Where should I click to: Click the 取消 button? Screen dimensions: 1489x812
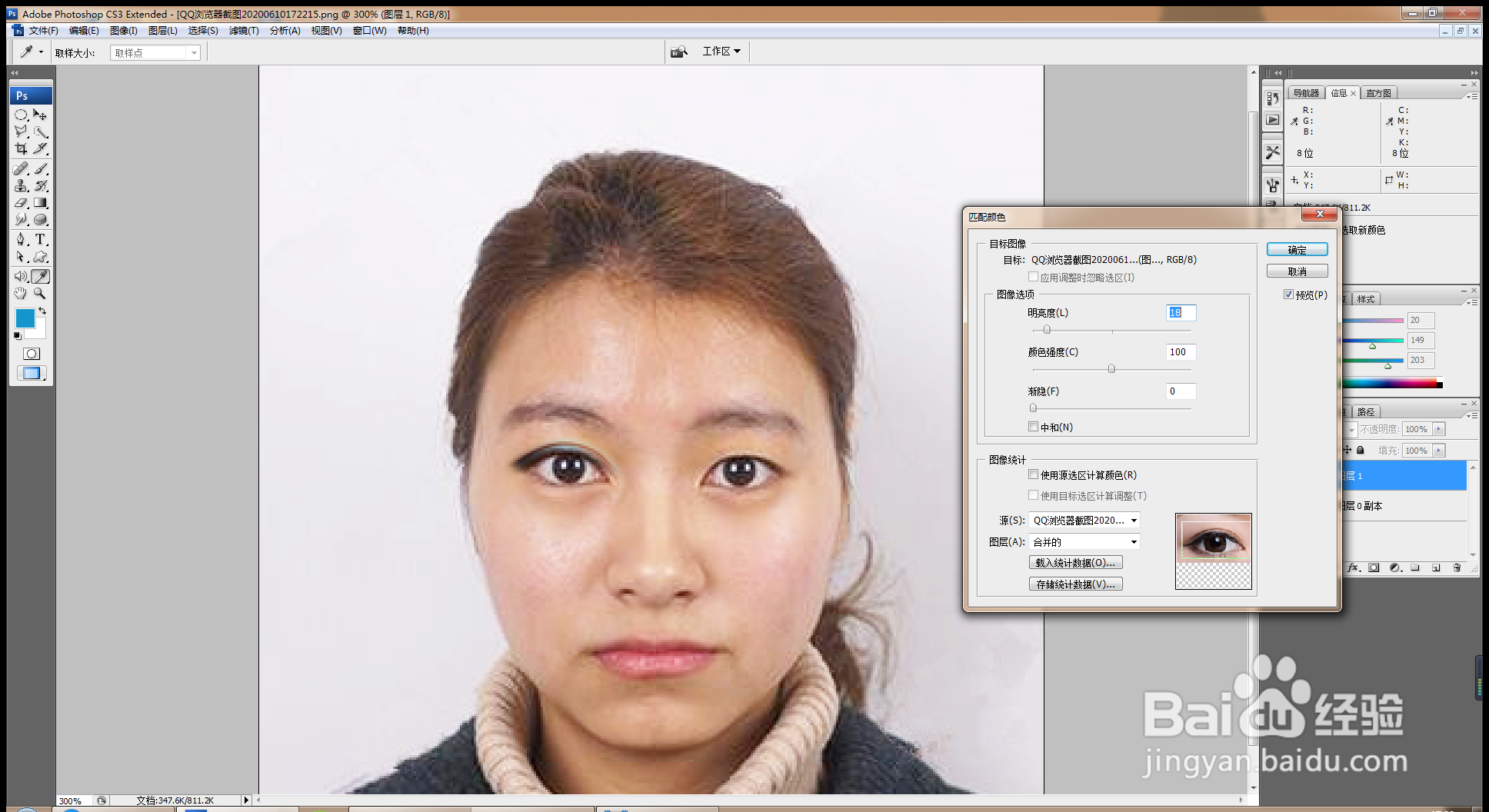pos(1297,271)
